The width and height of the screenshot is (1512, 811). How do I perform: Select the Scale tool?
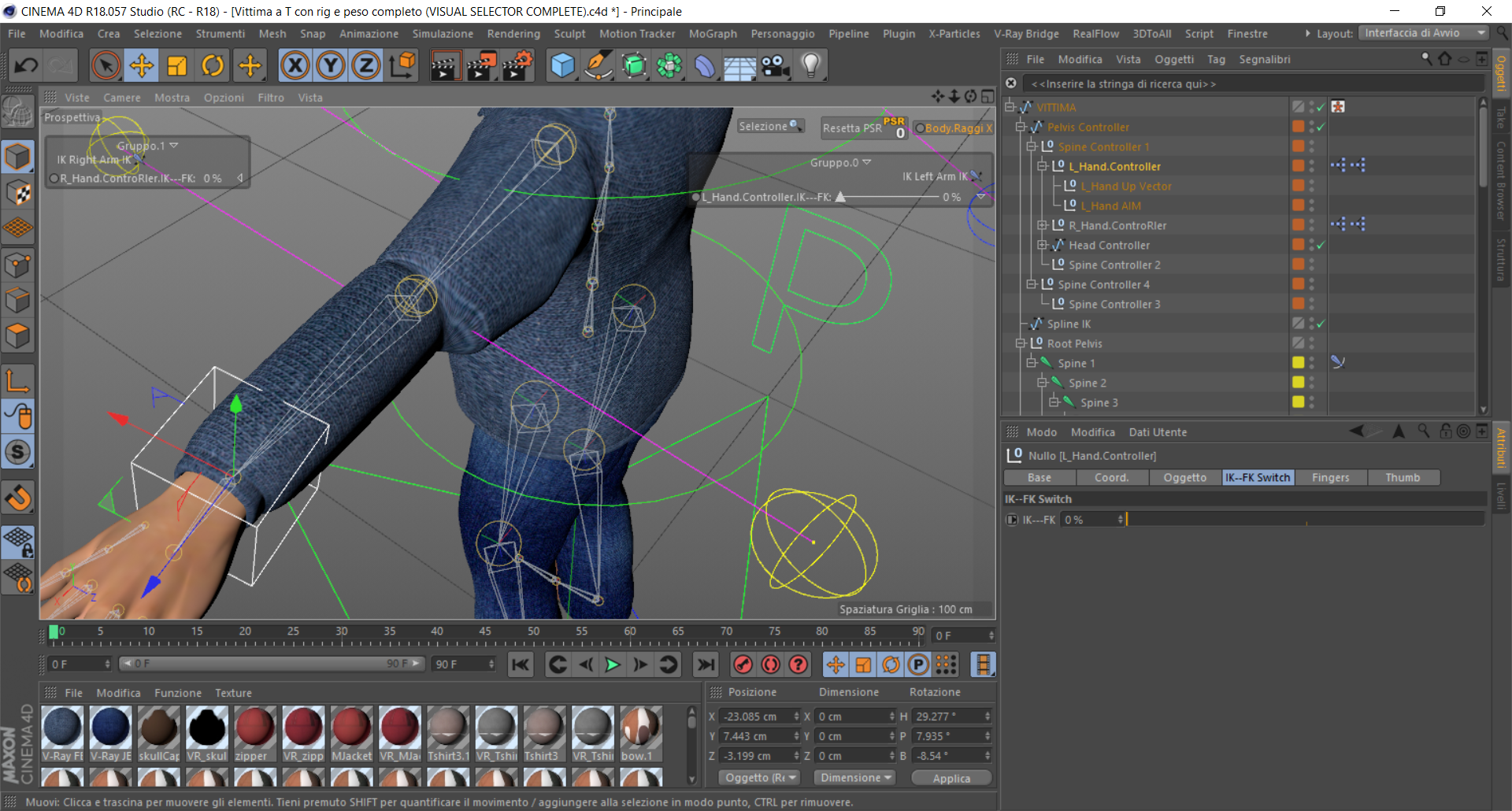177,65
